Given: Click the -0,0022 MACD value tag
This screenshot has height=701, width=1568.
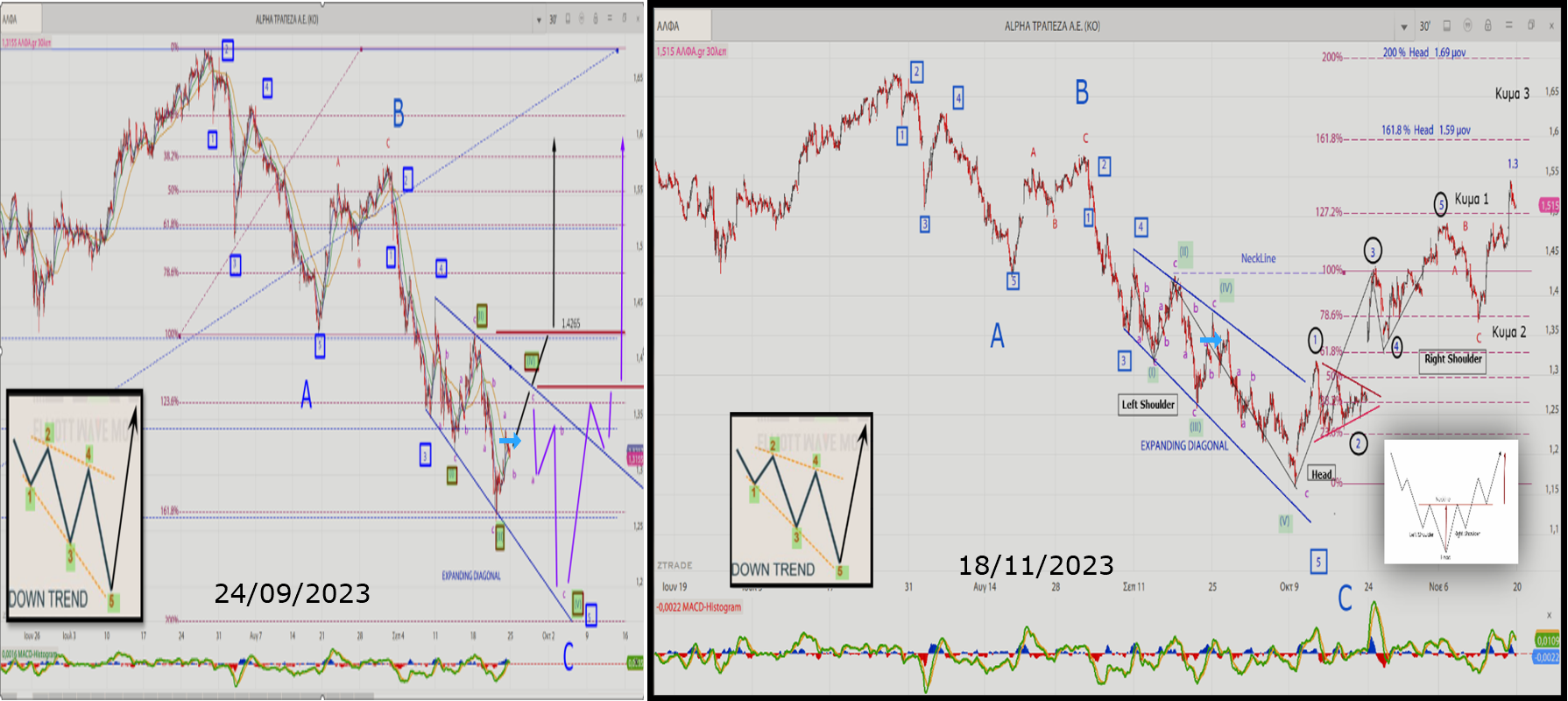Looking at the screenshot, I should click(x=1548, y=657).
